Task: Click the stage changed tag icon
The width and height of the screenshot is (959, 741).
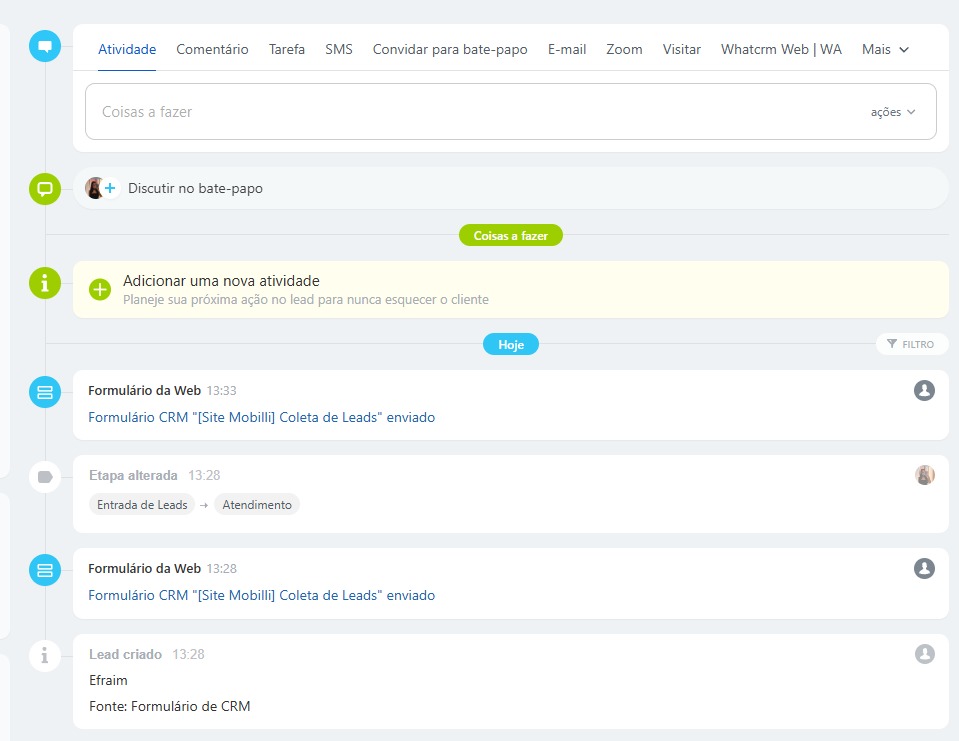Action: pos(45,477)
